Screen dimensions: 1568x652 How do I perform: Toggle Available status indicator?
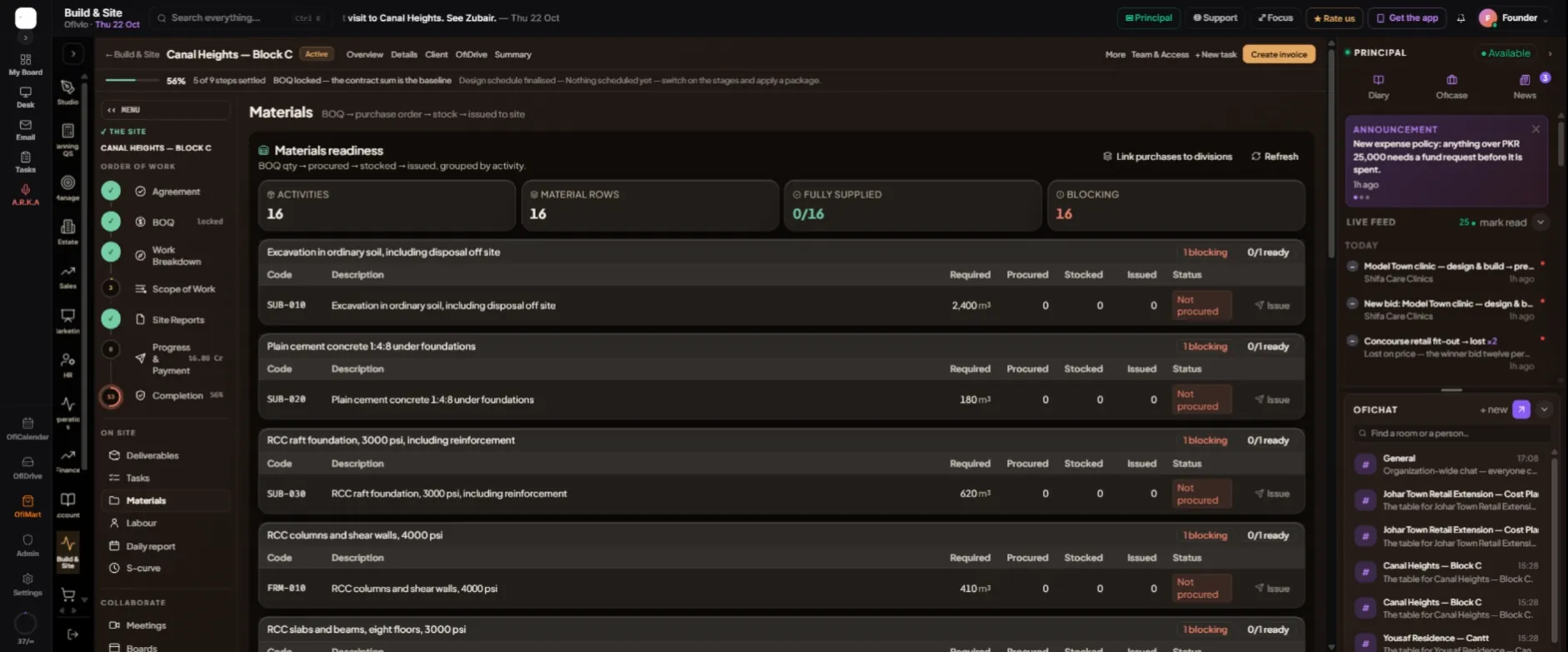tap(1506, 53)
